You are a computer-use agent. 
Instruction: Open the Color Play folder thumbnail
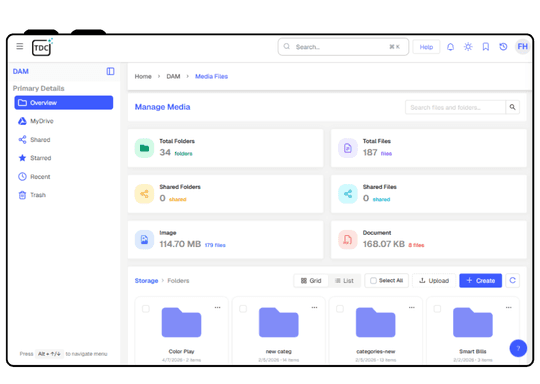point(181,322)
